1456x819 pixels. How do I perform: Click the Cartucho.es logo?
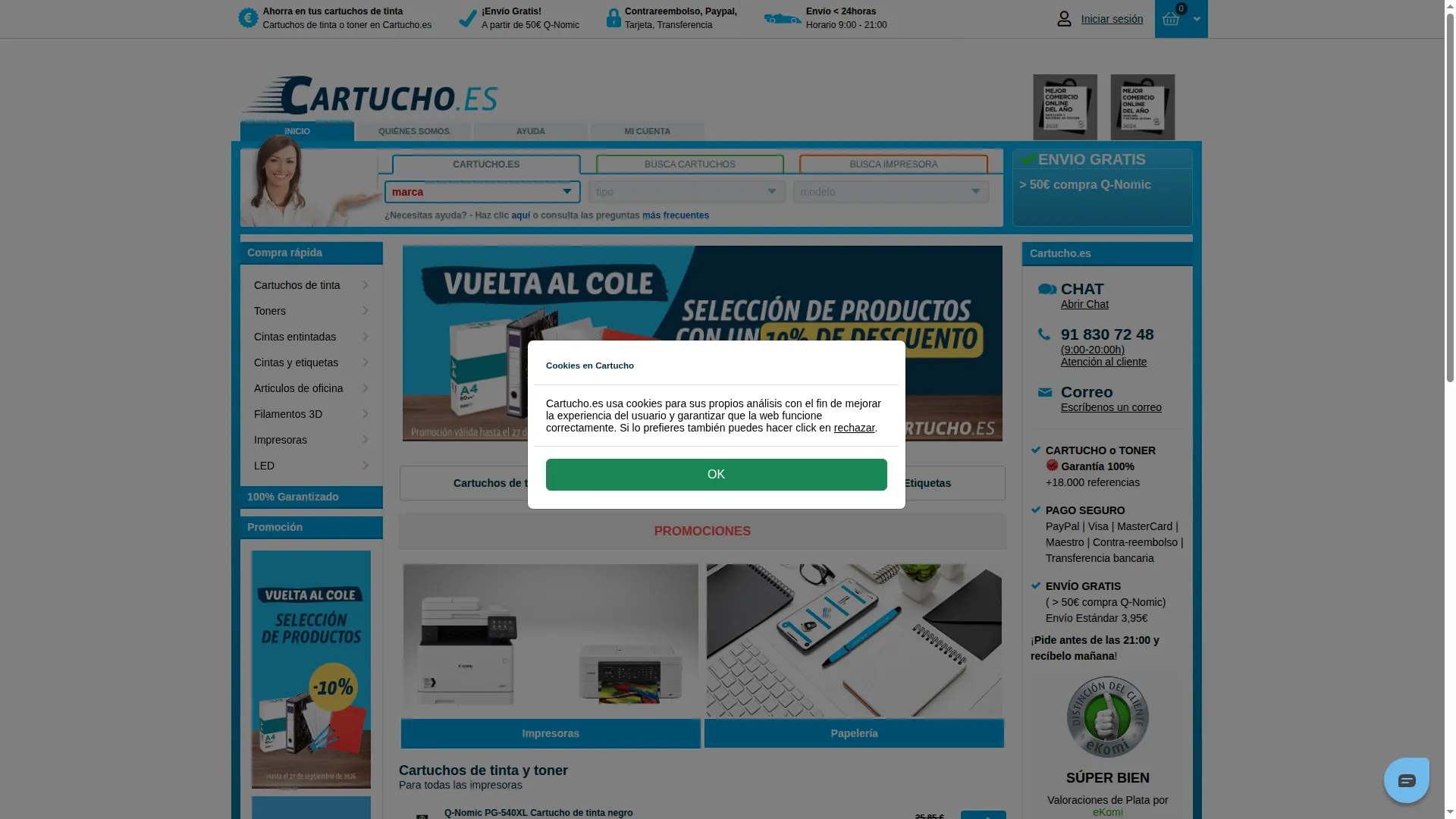coord(369,96)
